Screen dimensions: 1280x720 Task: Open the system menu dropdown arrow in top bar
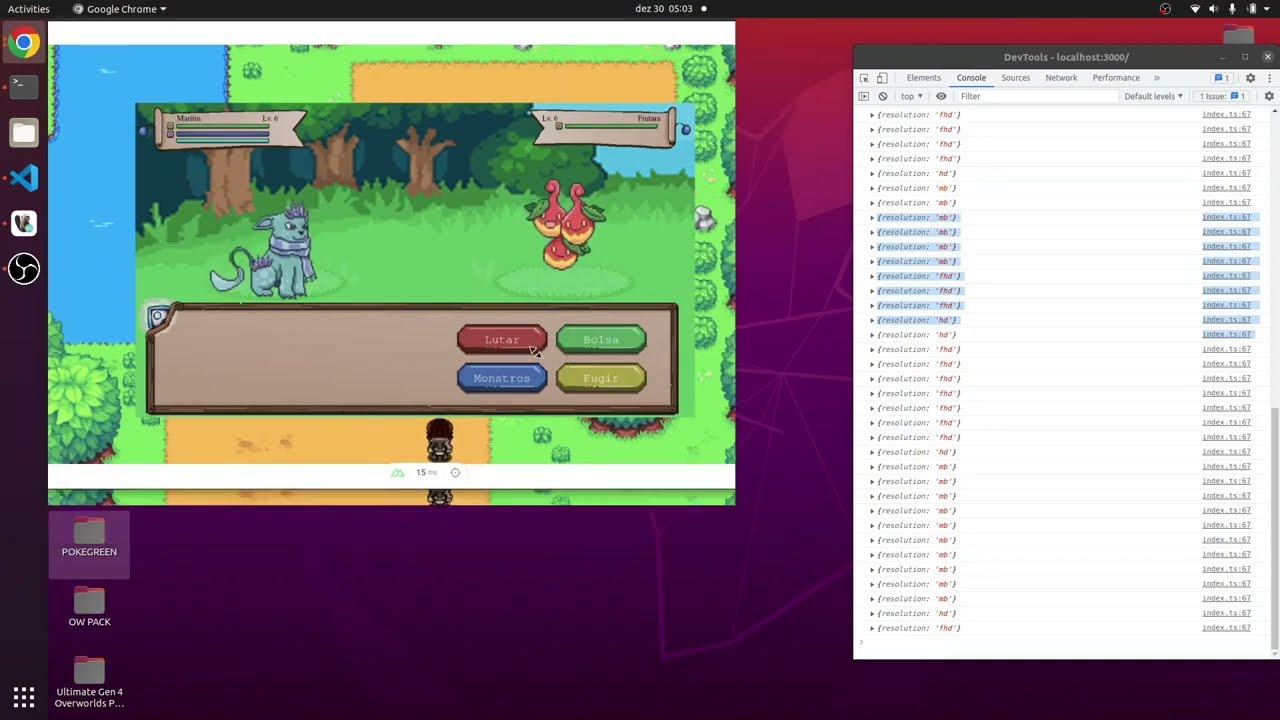point(1266,9)
